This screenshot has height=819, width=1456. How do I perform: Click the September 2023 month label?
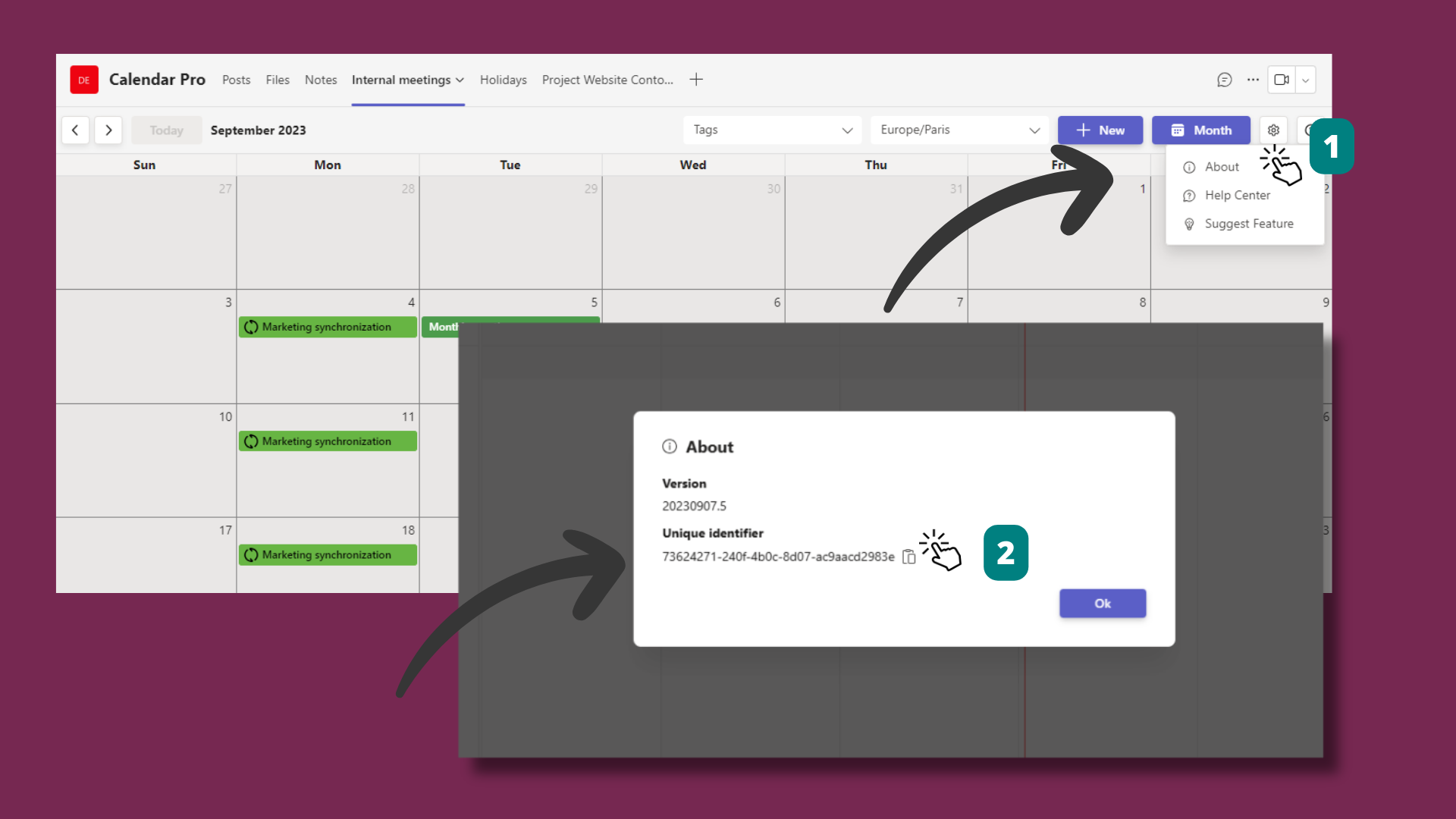(259, 130)
